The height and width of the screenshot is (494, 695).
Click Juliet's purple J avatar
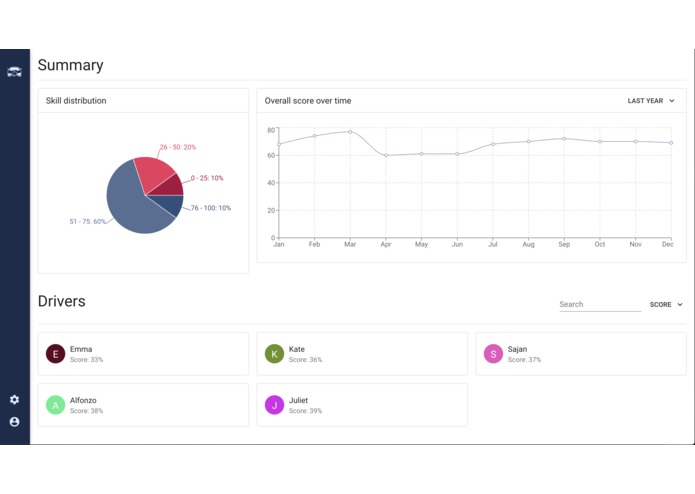tap(274, 405)
